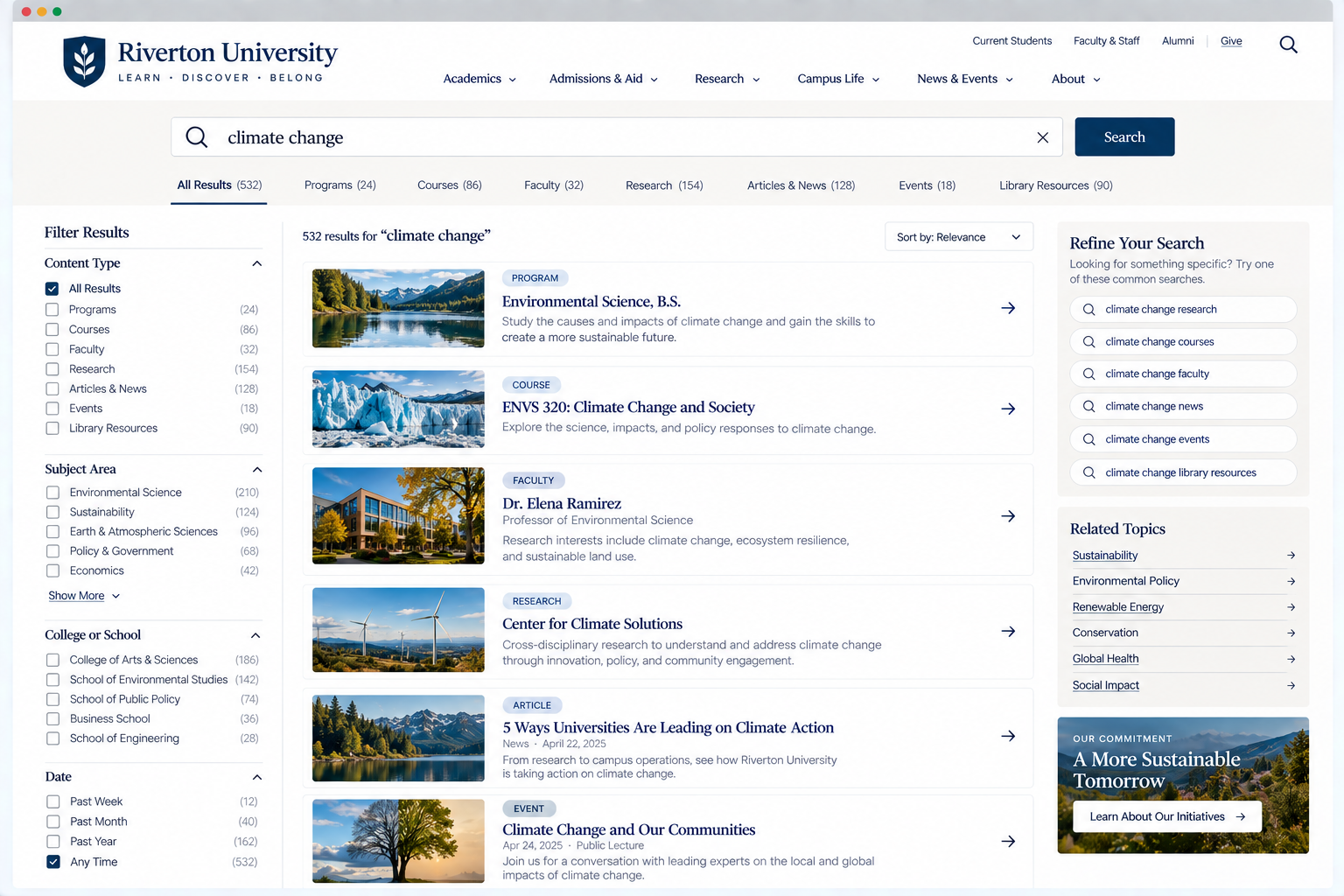Switch to the Events (18) results tab
This screenshot has height=896, width=1344.
click(927, 185)
